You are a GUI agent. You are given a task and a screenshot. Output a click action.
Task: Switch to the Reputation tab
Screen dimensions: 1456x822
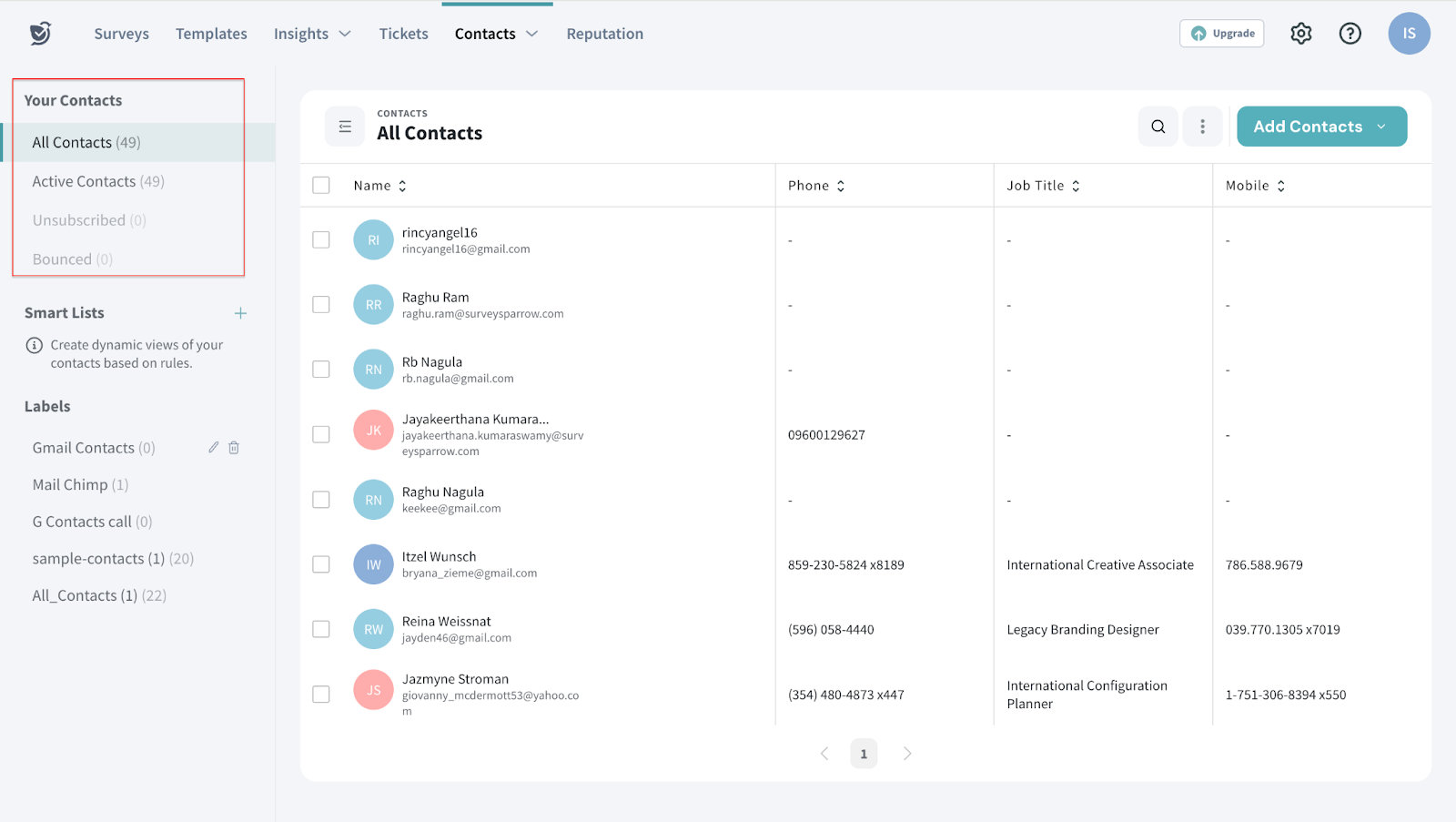(604, 34)
